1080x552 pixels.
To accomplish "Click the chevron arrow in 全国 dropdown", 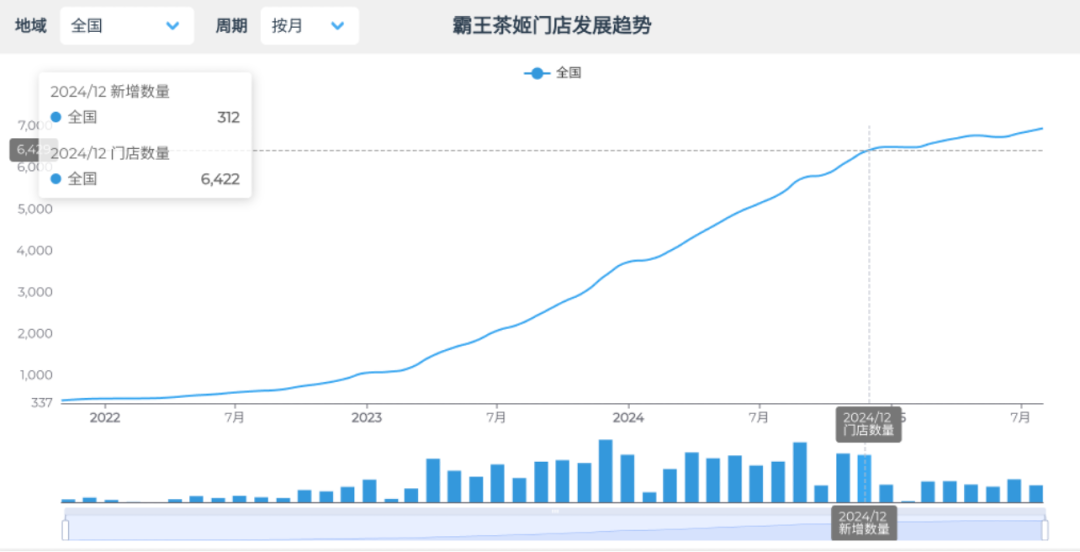I will [x=173, y=26].
